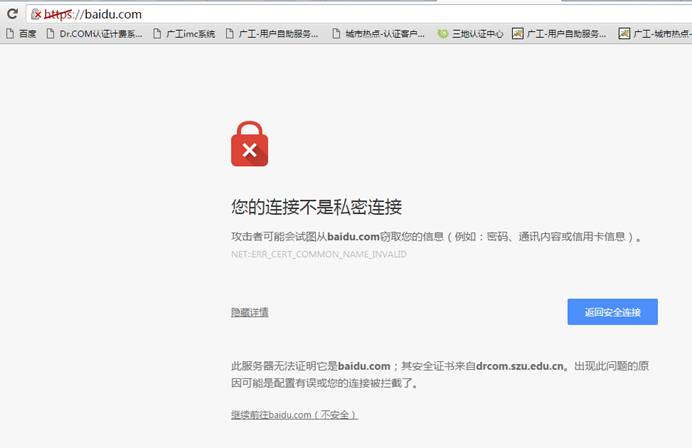This screenshot has height=448, width=692.
Task: Click the heading 您的连接不是私密连接
Action: click(x=316, y=207)
